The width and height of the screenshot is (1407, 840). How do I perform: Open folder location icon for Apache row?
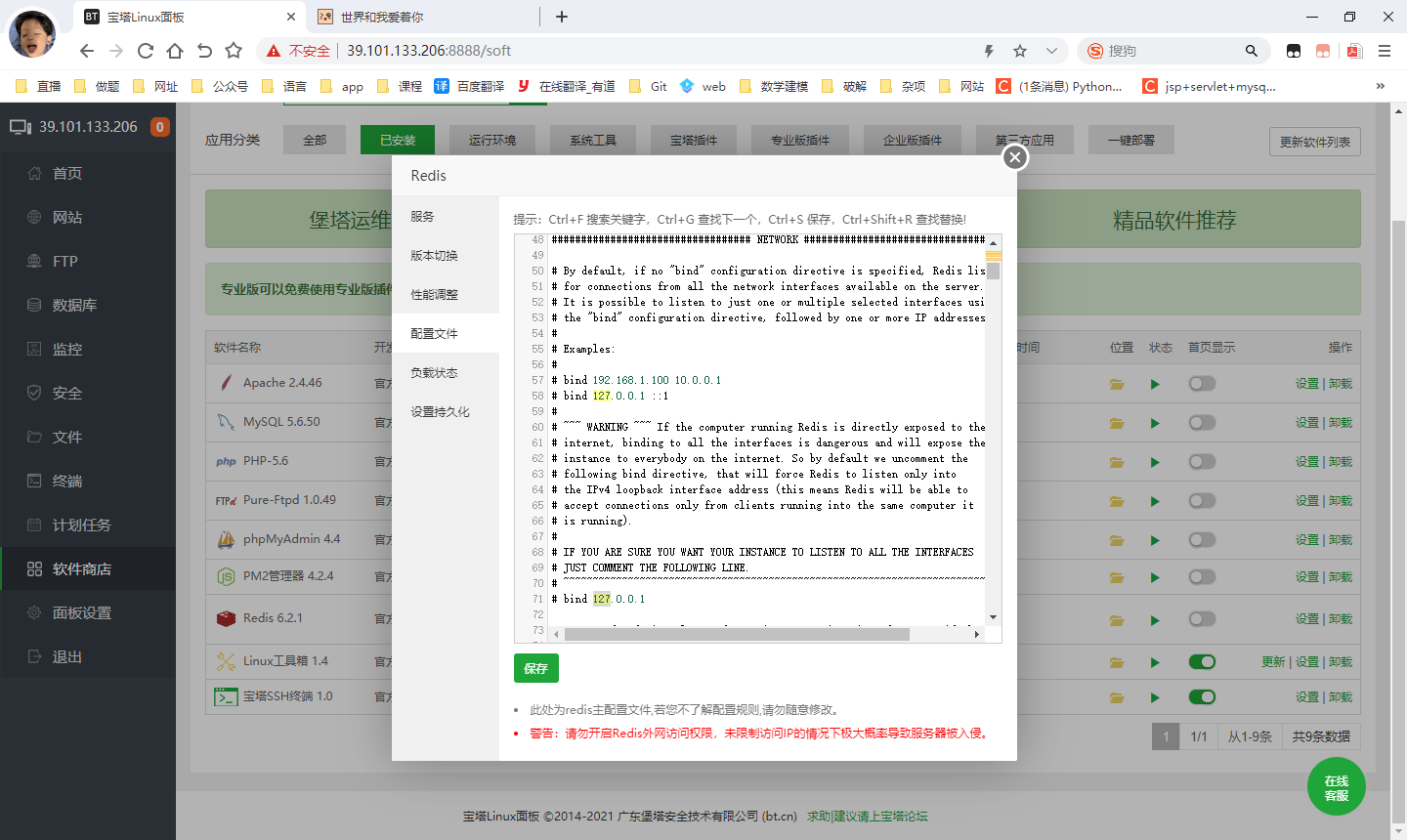point(1116,384)
